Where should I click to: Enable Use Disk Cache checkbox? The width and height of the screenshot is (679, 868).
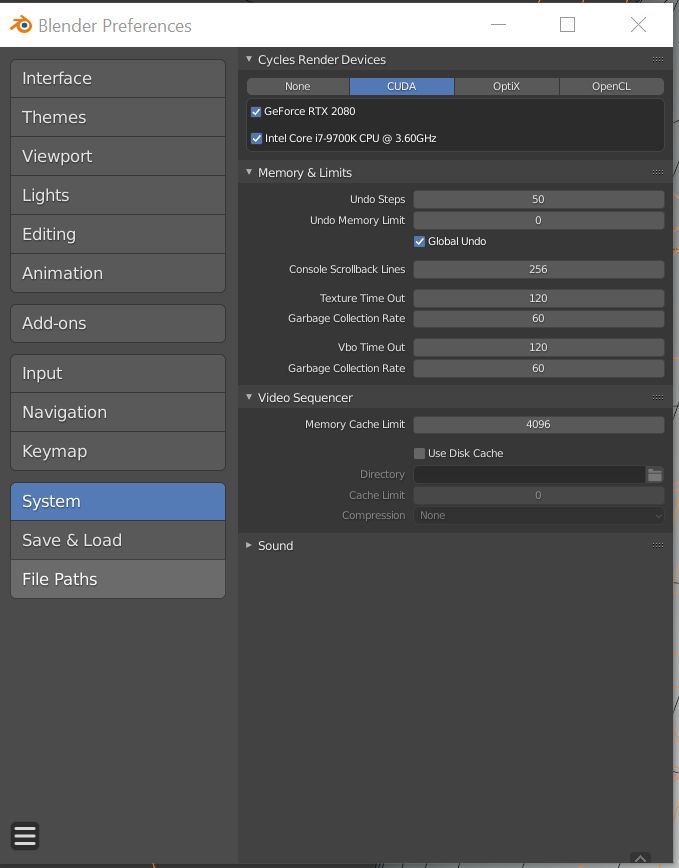pyautogui.click(x=419, y=453)
